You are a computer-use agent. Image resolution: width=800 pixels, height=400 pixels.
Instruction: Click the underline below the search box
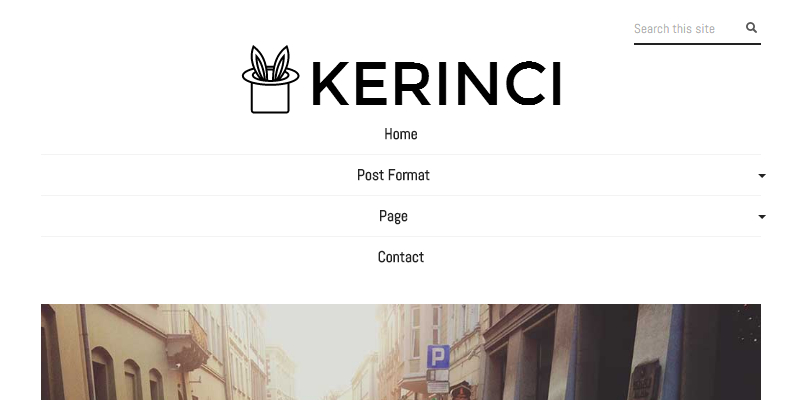[x=697, y=44]
